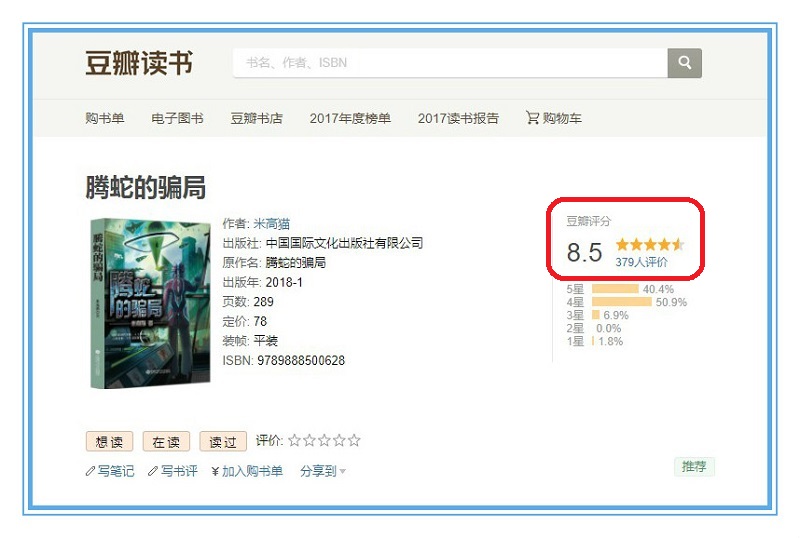Click the book search input field

pos(450,63)
